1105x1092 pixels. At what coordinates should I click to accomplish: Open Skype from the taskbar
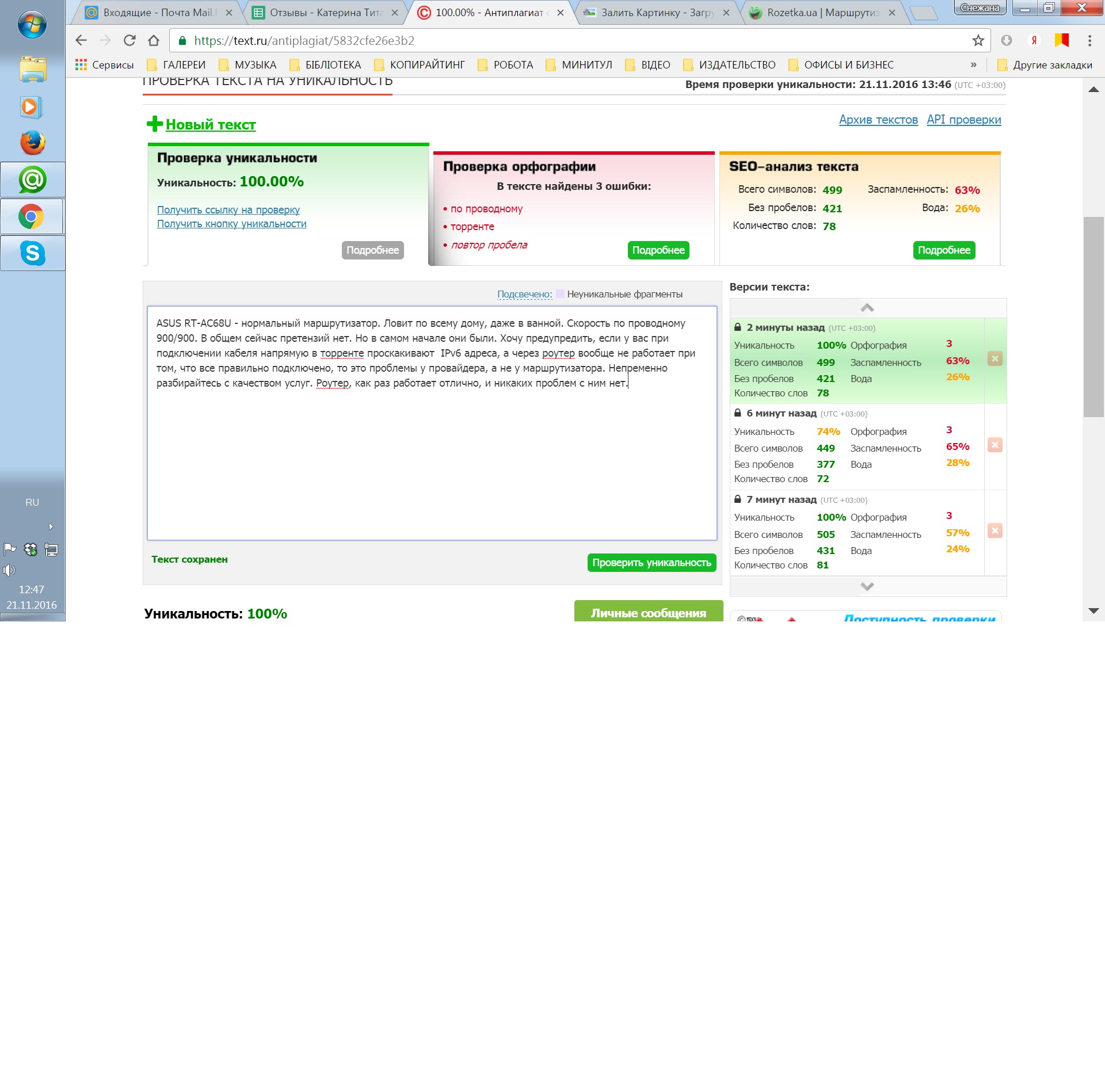click(x=32, y=253)
